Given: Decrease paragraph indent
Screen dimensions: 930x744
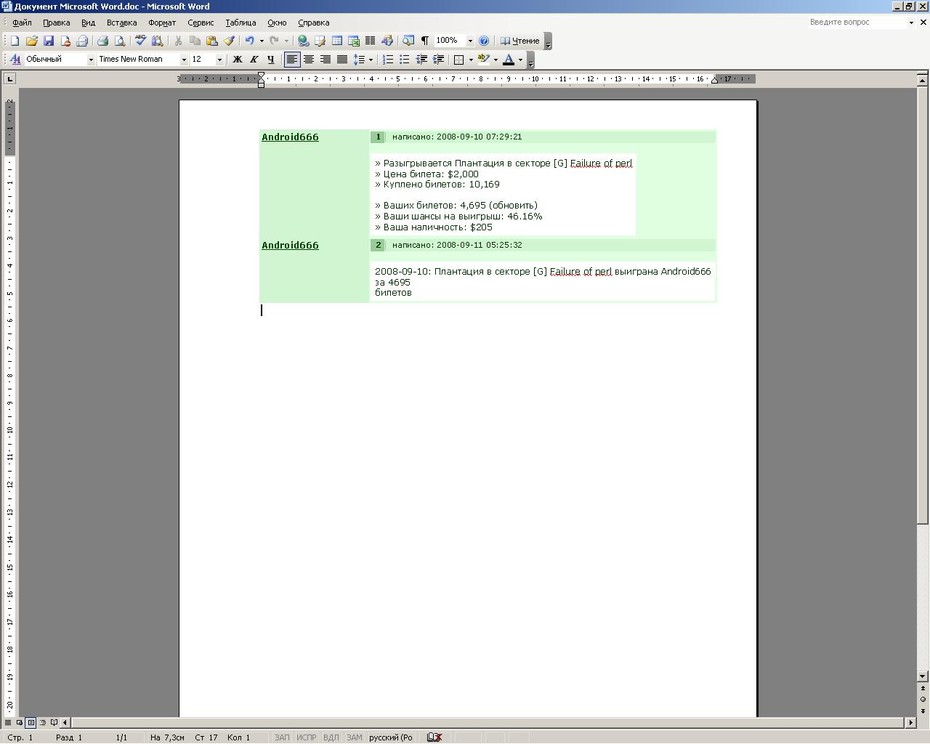Looking at the screenshot, I should click(x=422, y=59).
